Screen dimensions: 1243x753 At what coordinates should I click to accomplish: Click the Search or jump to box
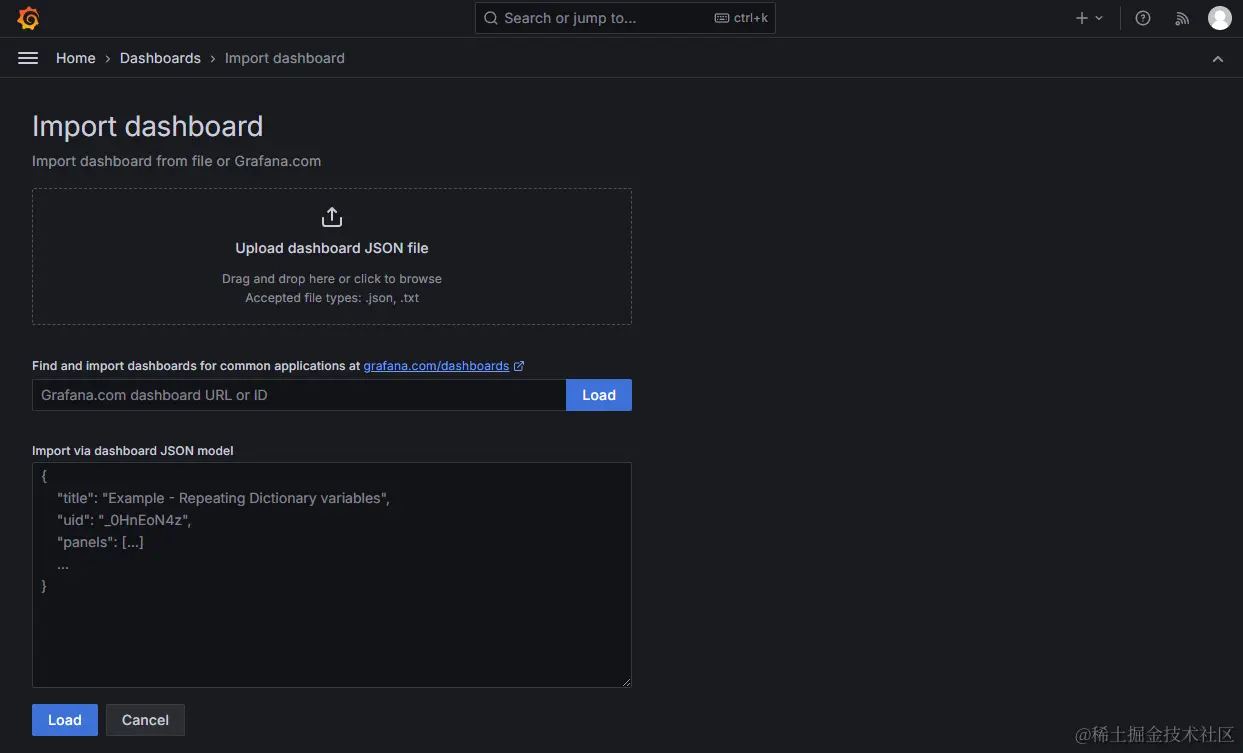[625, 18]
